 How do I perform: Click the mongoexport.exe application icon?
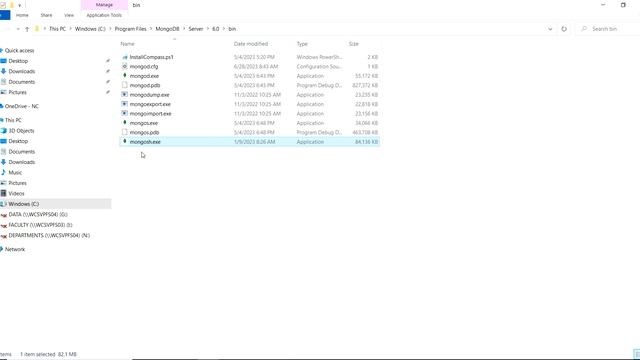point(125,104)
